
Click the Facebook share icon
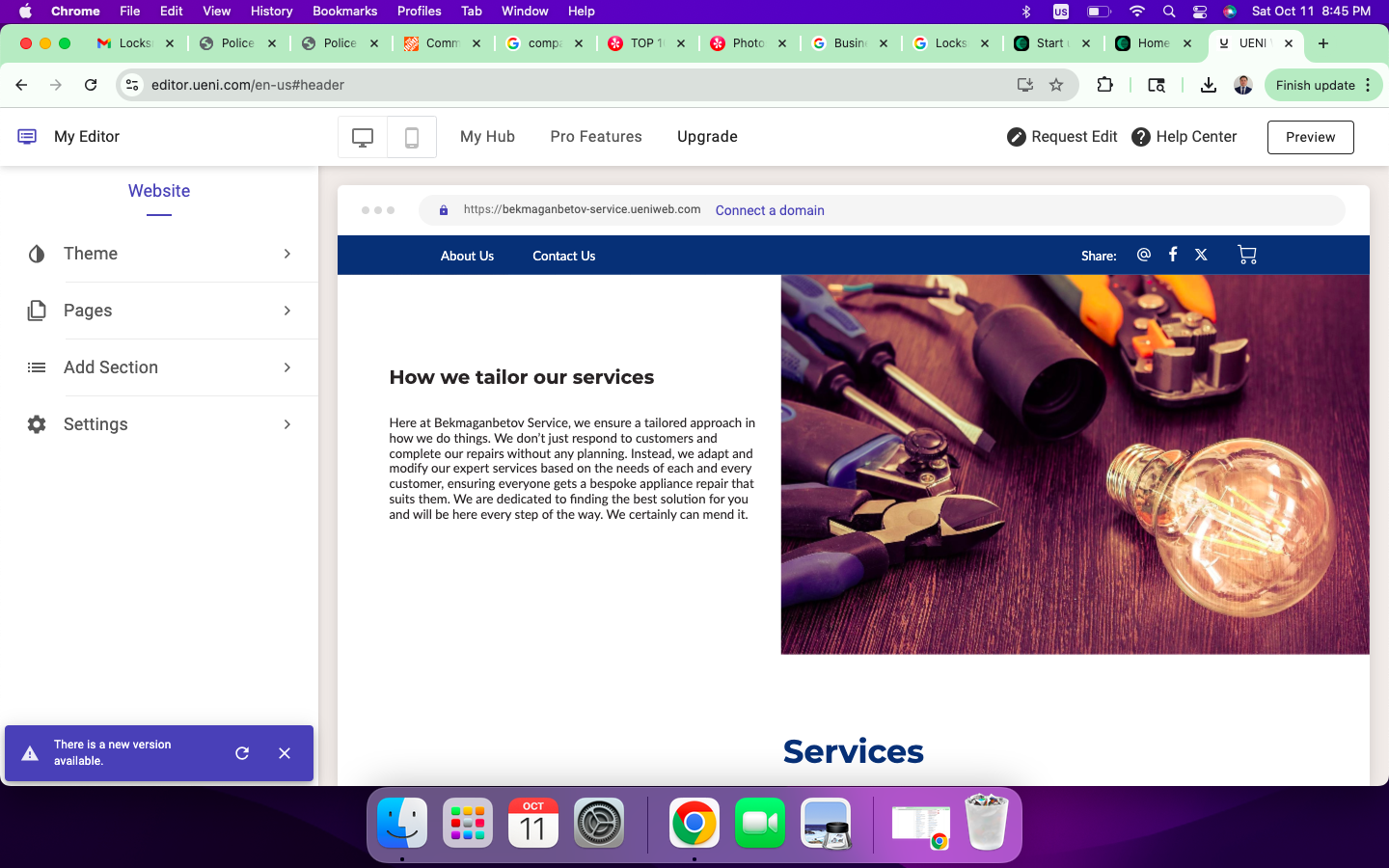[1173, 255]
